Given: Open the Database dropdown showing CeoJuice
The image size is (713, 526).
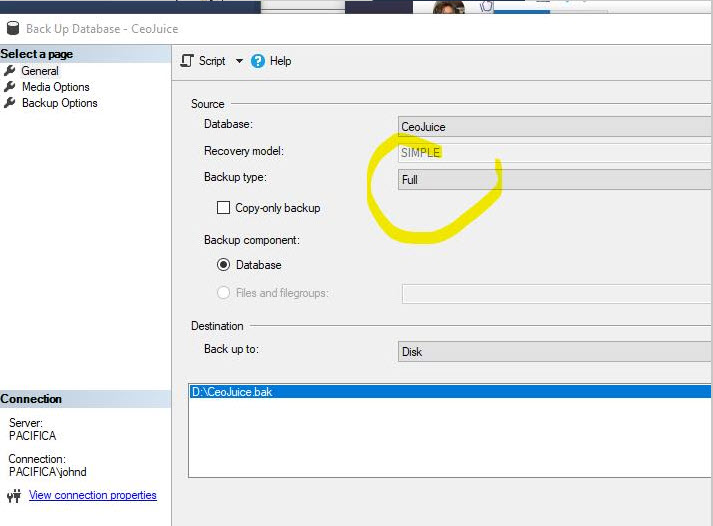Looking at the screenshot, I should tap(555, 126).
